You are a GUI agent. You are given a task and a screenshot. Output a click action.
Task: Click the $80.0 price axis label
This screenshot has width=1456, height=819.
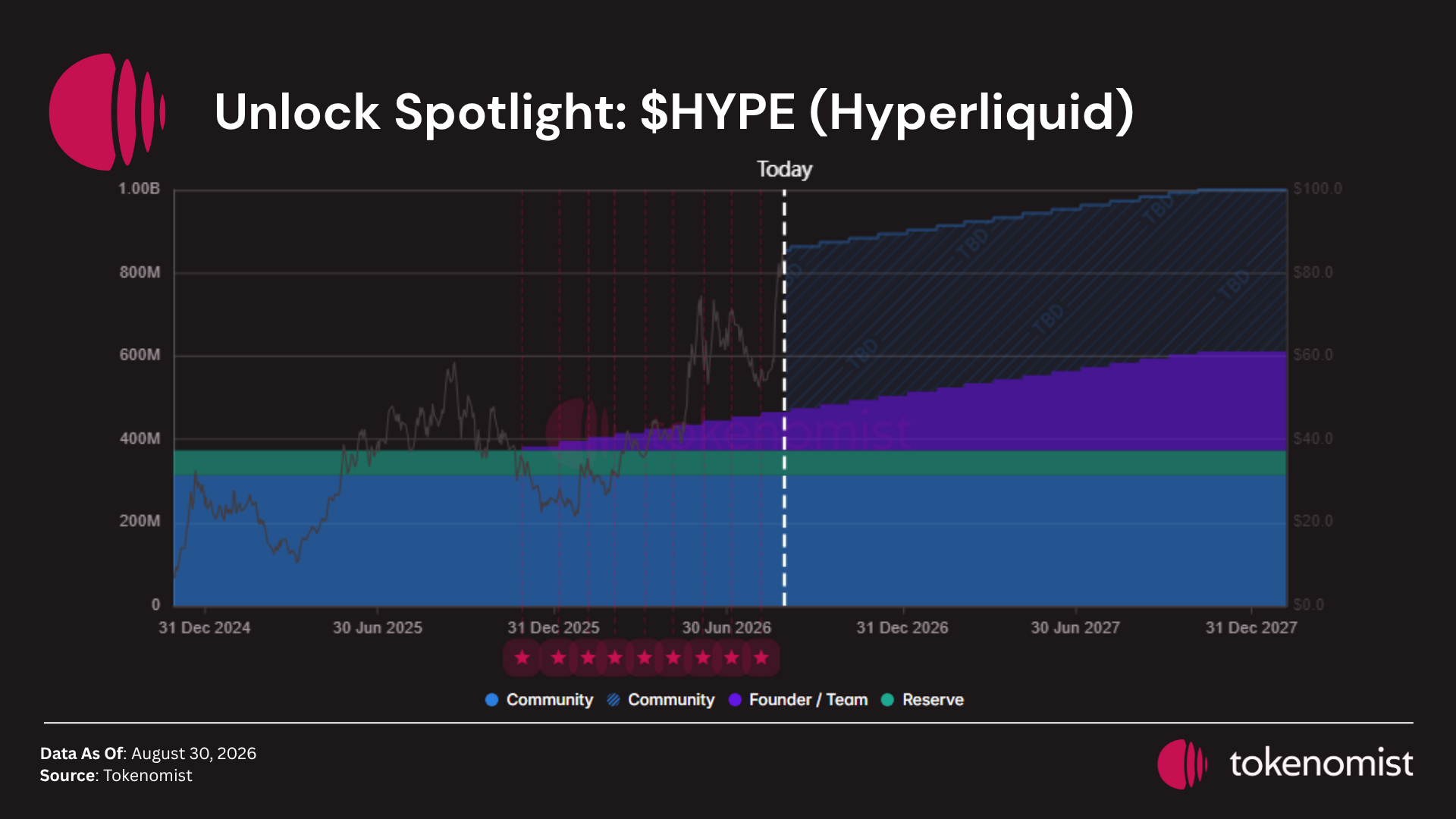pos(1313,272)
